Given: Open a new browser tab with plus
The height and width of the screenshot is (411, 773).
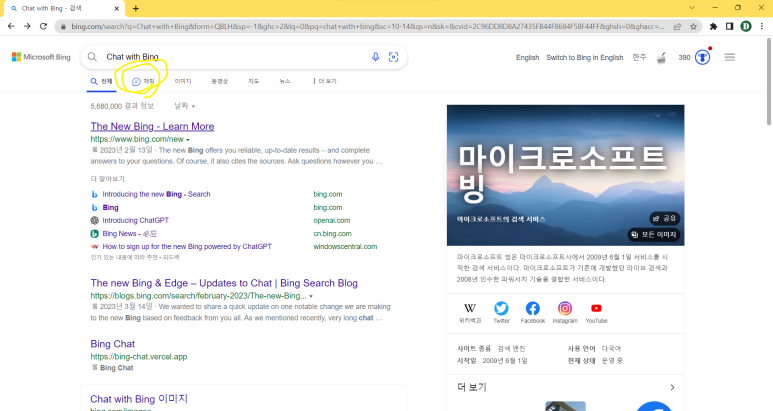Looking at the screenshot, I should pos(136,8).
